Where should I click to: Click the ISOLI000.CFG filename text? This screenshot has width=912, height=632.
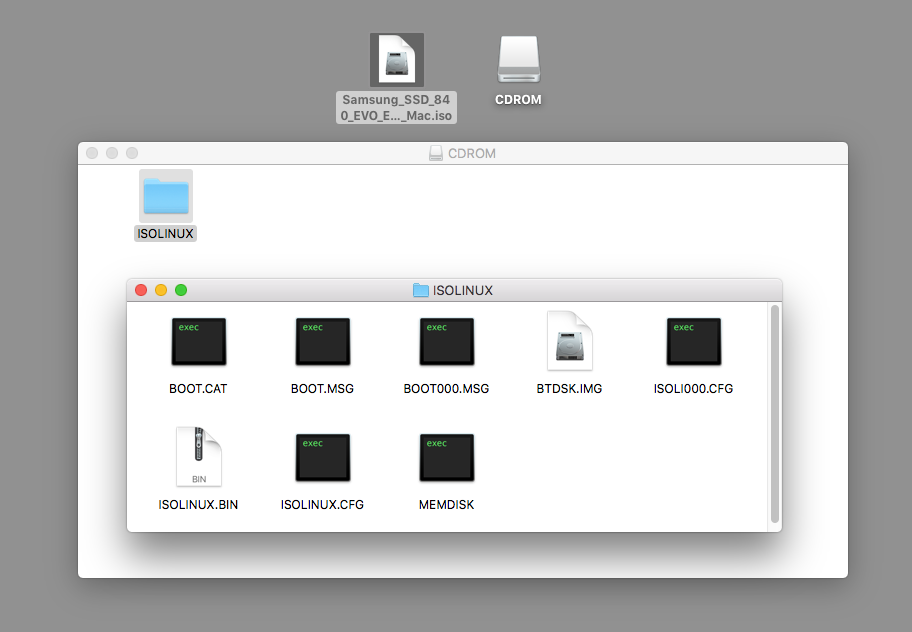click(x=693, y=388)
